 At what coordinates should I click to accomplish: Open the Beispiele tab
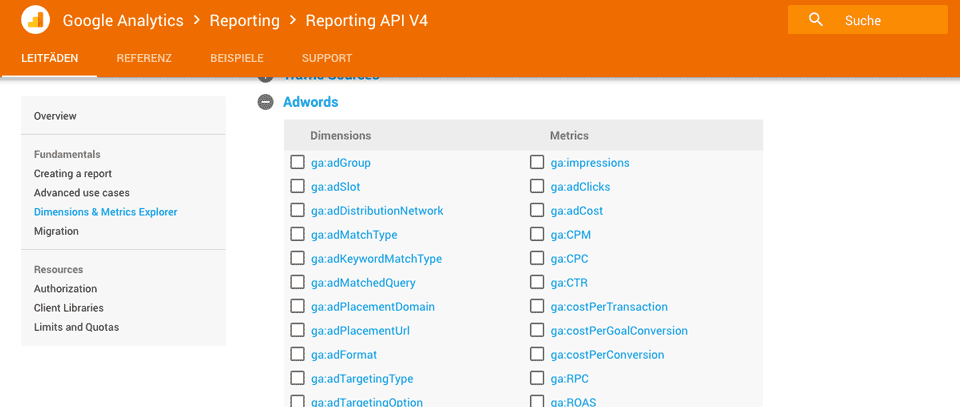pos(237,58)
